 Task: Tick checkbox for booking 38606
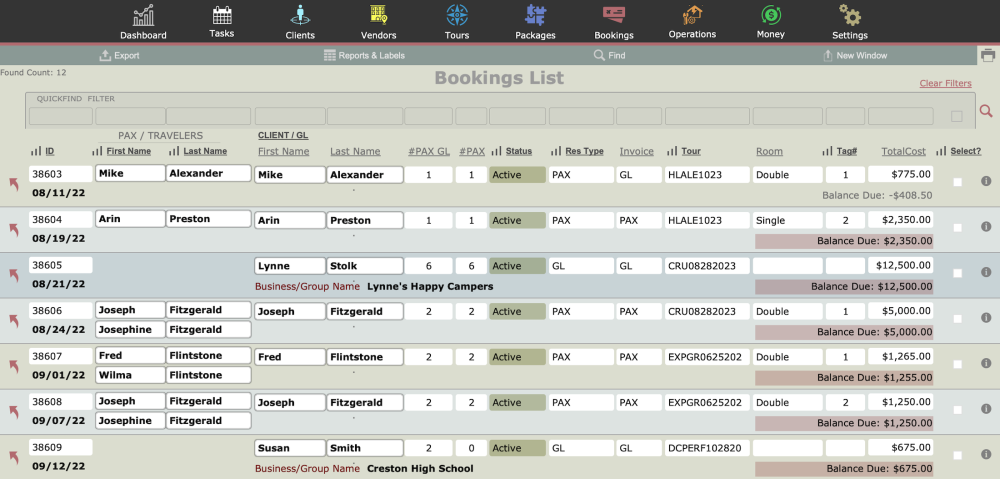tap(957, 319)
